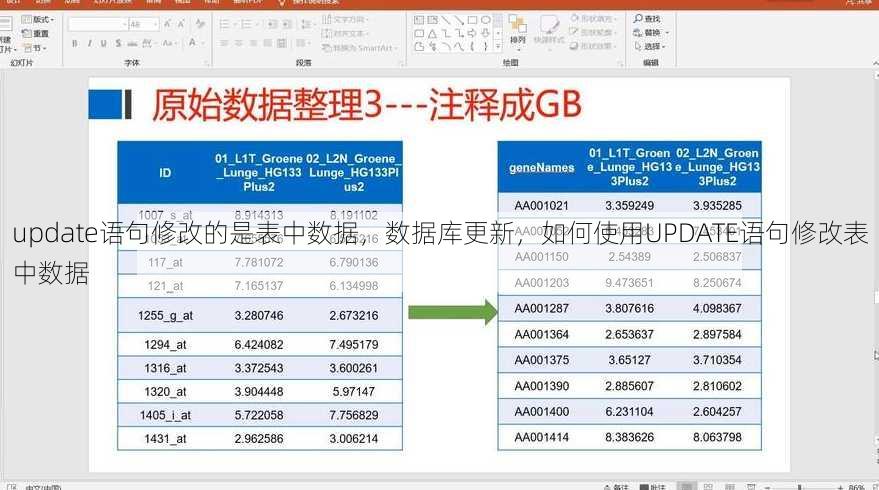Click the geneNames header cell
This screenshot has height=490, width=879.
542,168
